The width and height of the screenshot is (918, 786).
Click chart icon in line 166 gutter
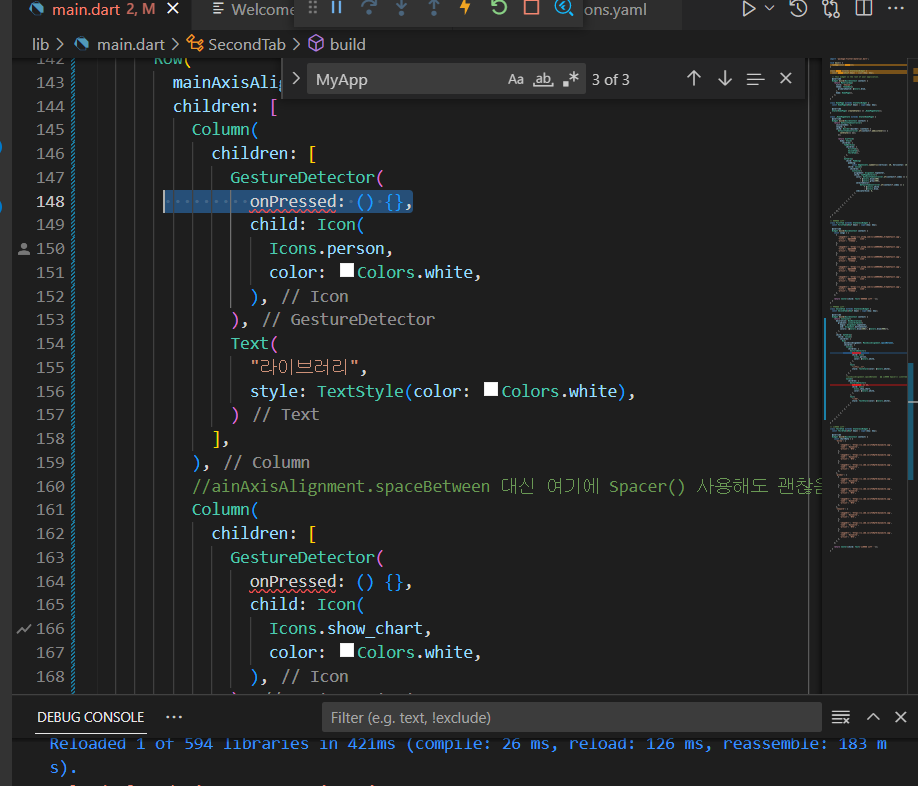point(24,629)
